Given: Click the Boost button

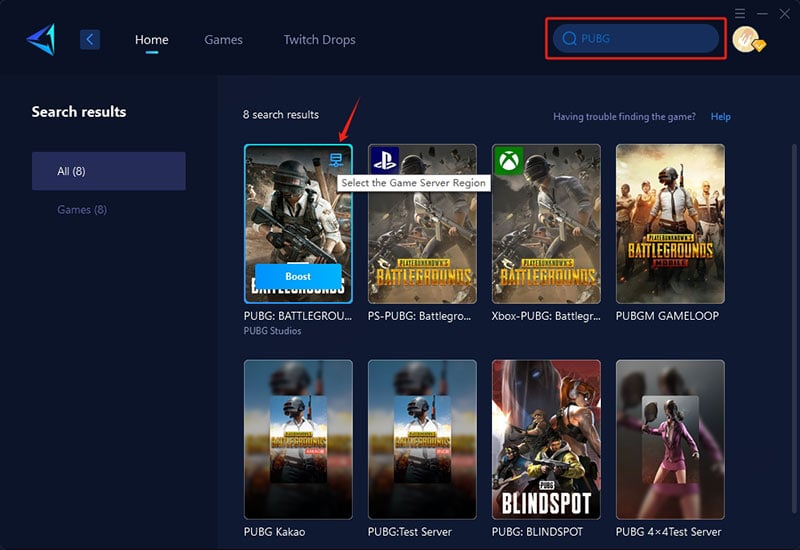Looking at the screenshot, I should [298, 276].
